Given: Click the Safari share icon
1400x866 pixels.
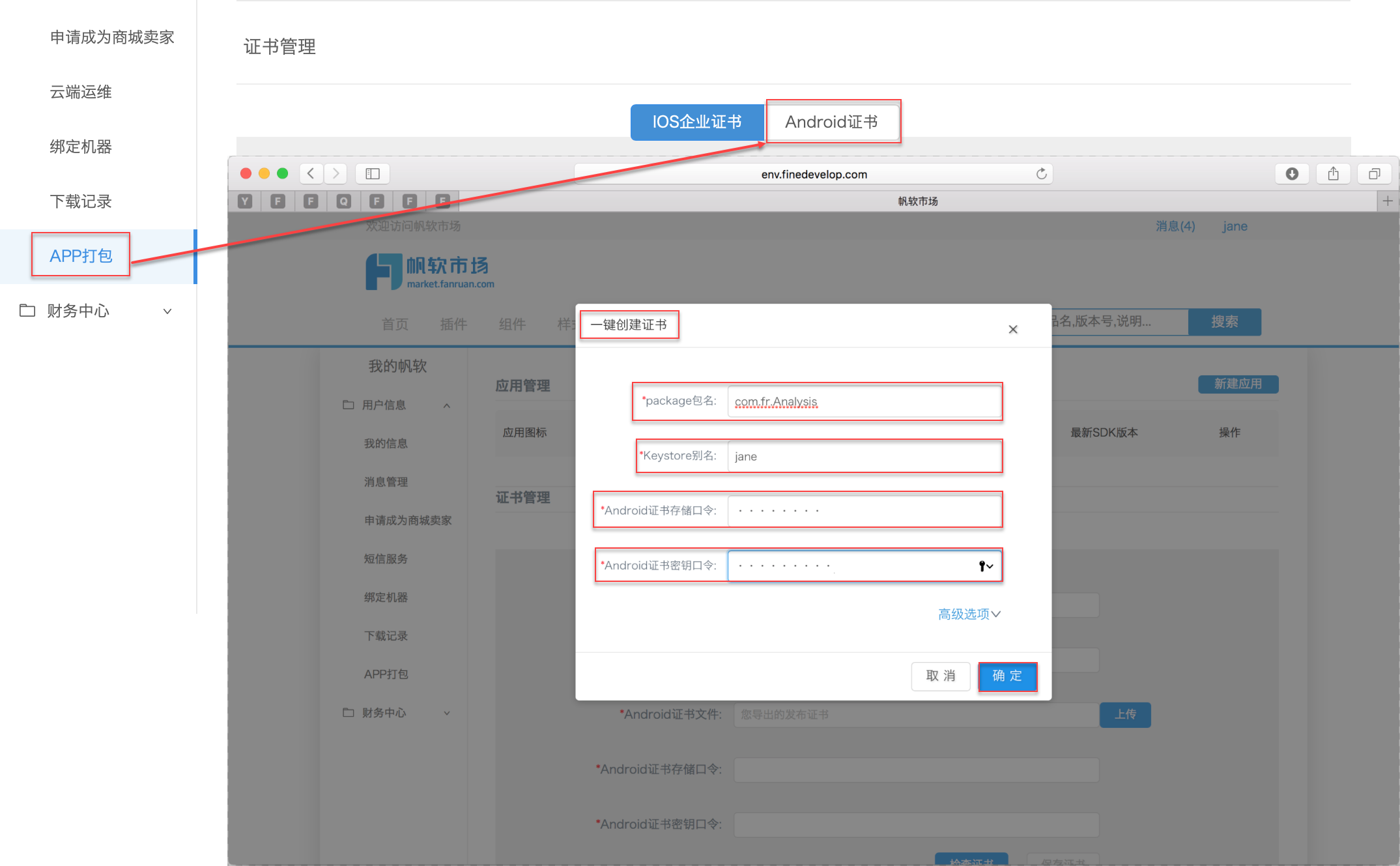Looking at the screenshot, I should [x=1333, y=173].
